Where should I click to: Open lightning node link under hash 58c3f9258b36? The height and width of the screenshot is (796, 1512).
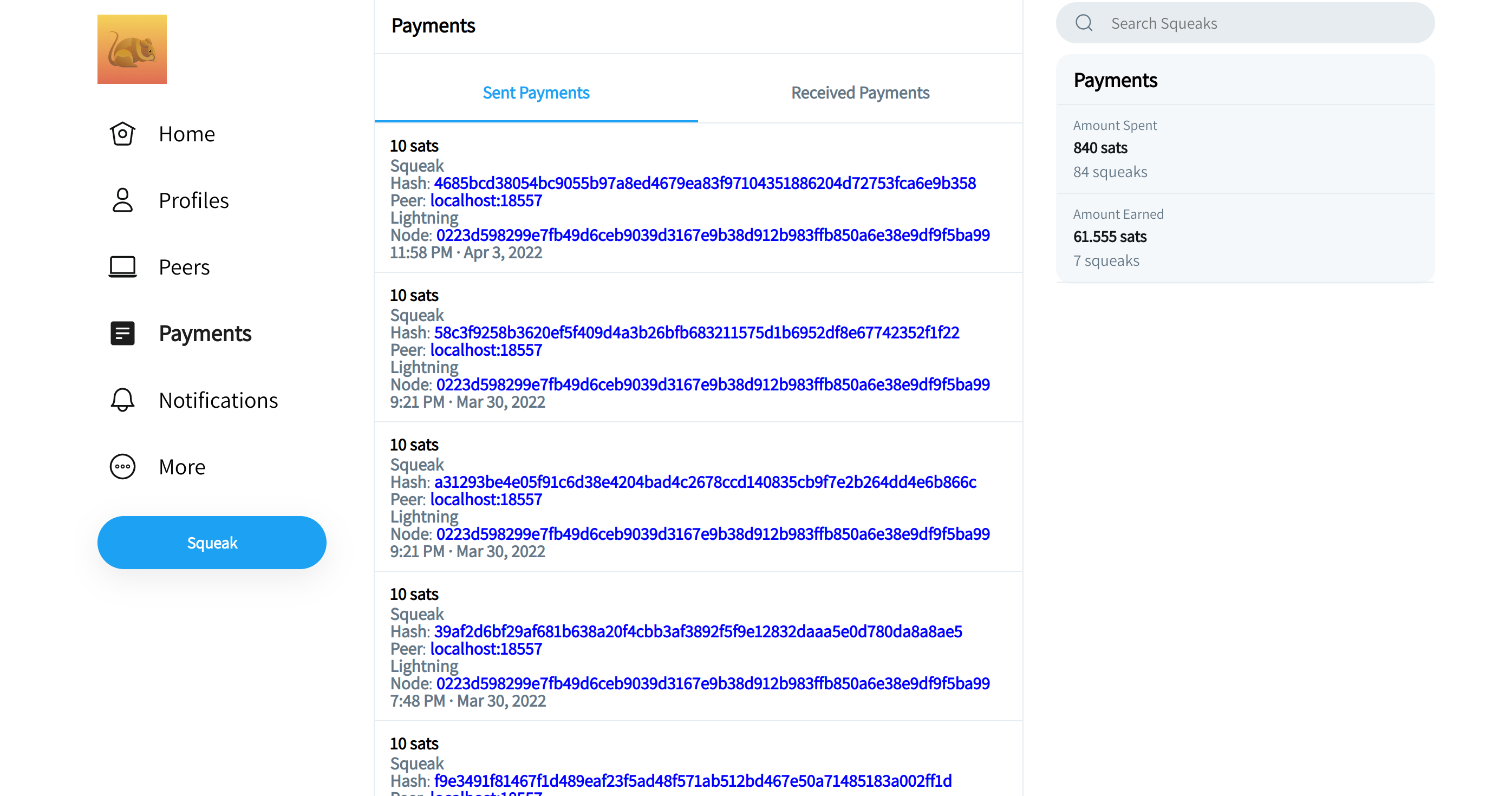tap(713, 384)
